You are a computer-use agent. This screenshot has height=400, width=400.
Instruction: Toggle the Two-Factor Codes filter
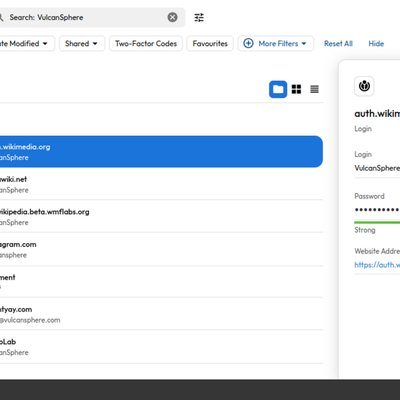coord(146,43)
